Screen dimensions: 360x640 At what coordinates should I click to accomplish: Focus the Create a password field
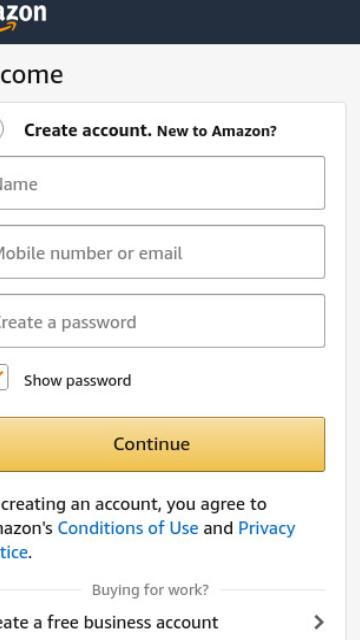[x=162, y=321]
